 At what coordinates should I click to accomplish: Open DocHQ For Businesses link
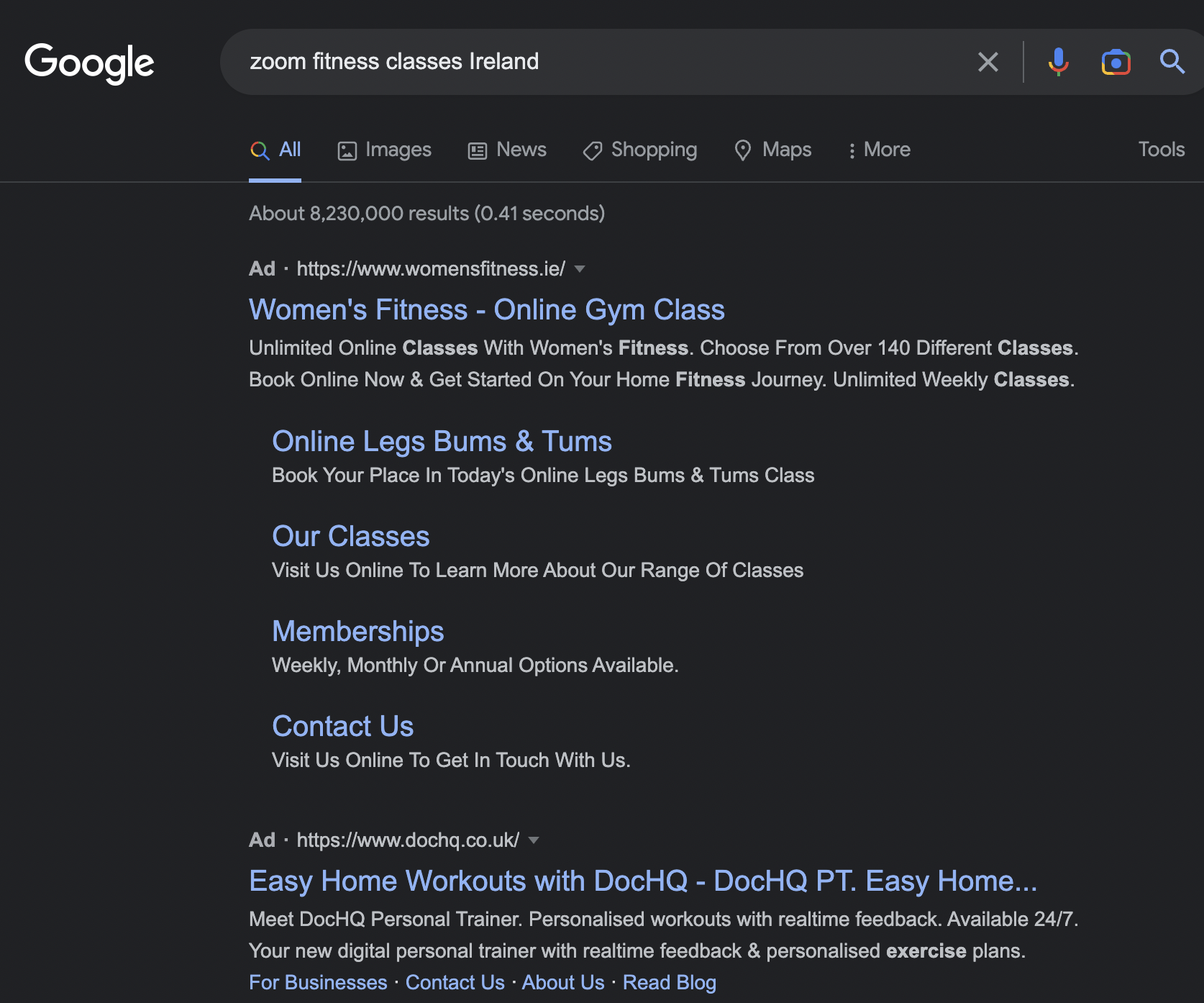click(x=318, y=983)
